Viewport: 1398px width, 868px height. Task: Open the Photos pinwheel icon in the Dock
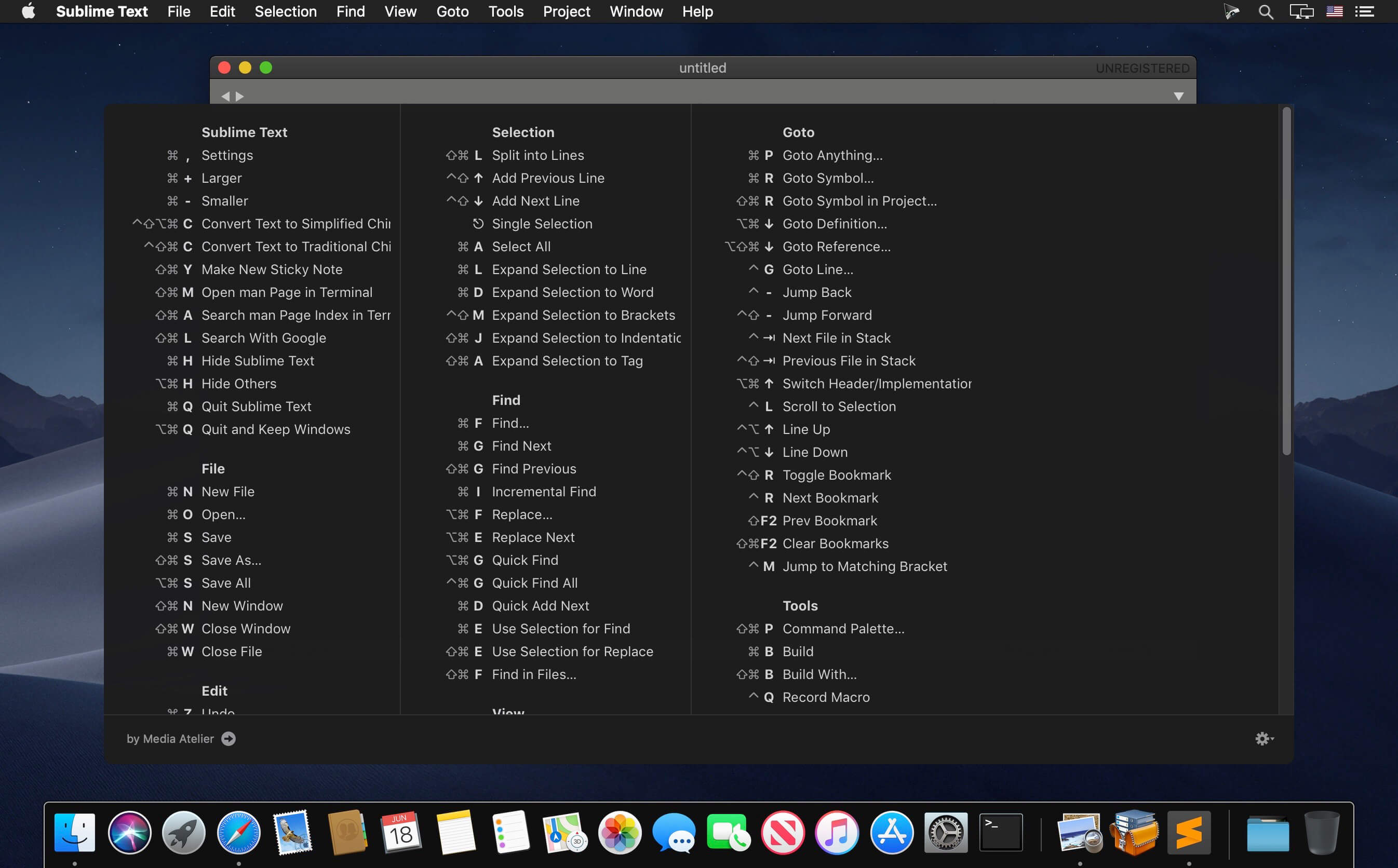pos(620,832)
